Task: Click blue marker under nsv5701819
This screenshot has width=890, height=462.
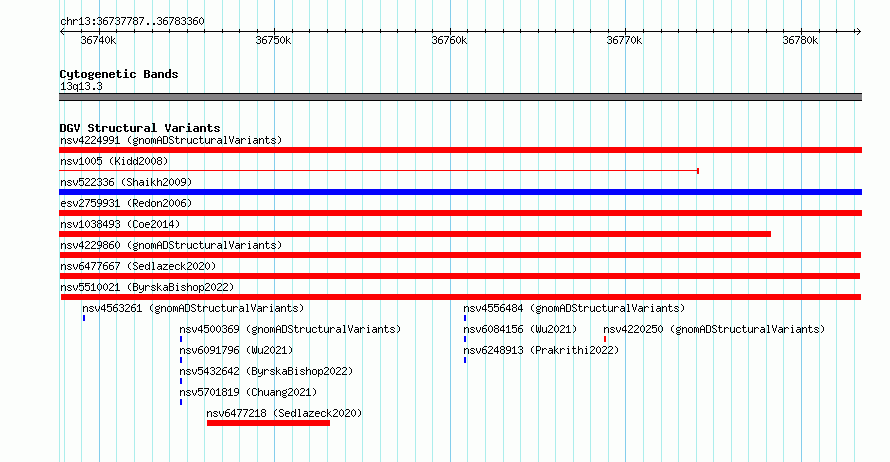Action: click(x=181, y=402)
